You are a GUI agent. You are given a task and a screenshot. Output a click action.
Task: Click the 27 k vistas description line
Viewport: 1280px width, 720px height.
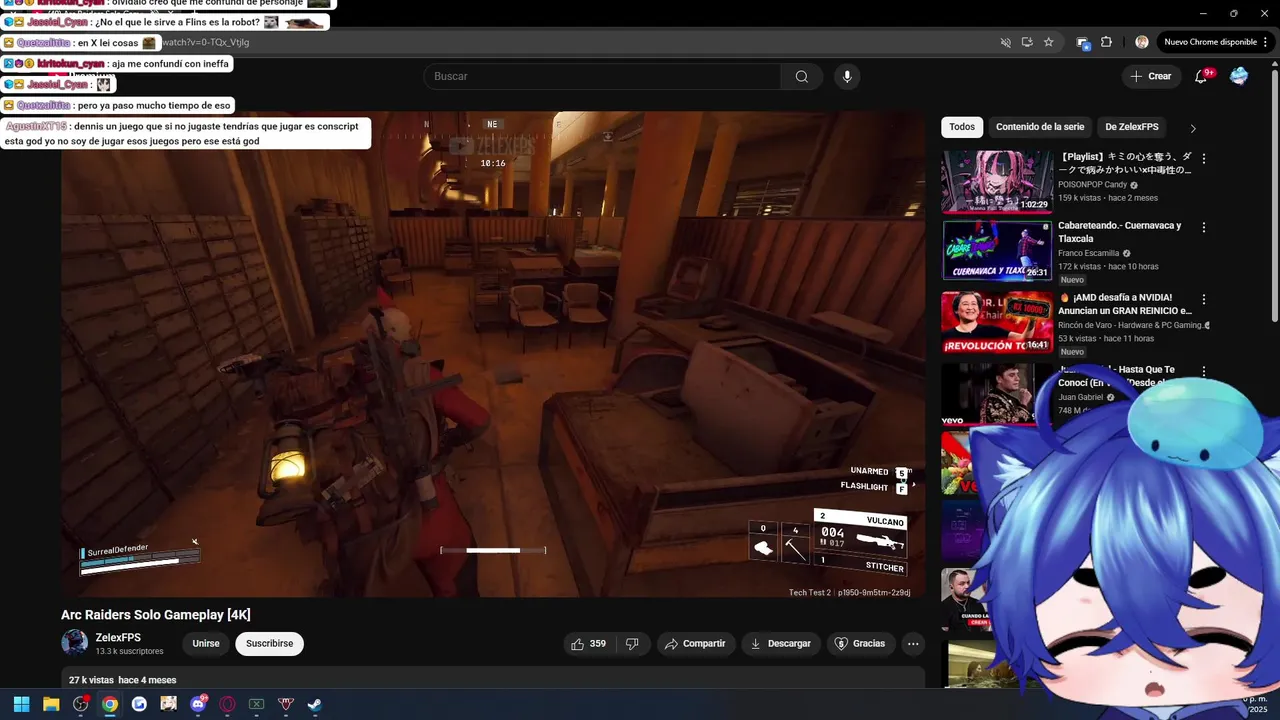tap(122, 680)
